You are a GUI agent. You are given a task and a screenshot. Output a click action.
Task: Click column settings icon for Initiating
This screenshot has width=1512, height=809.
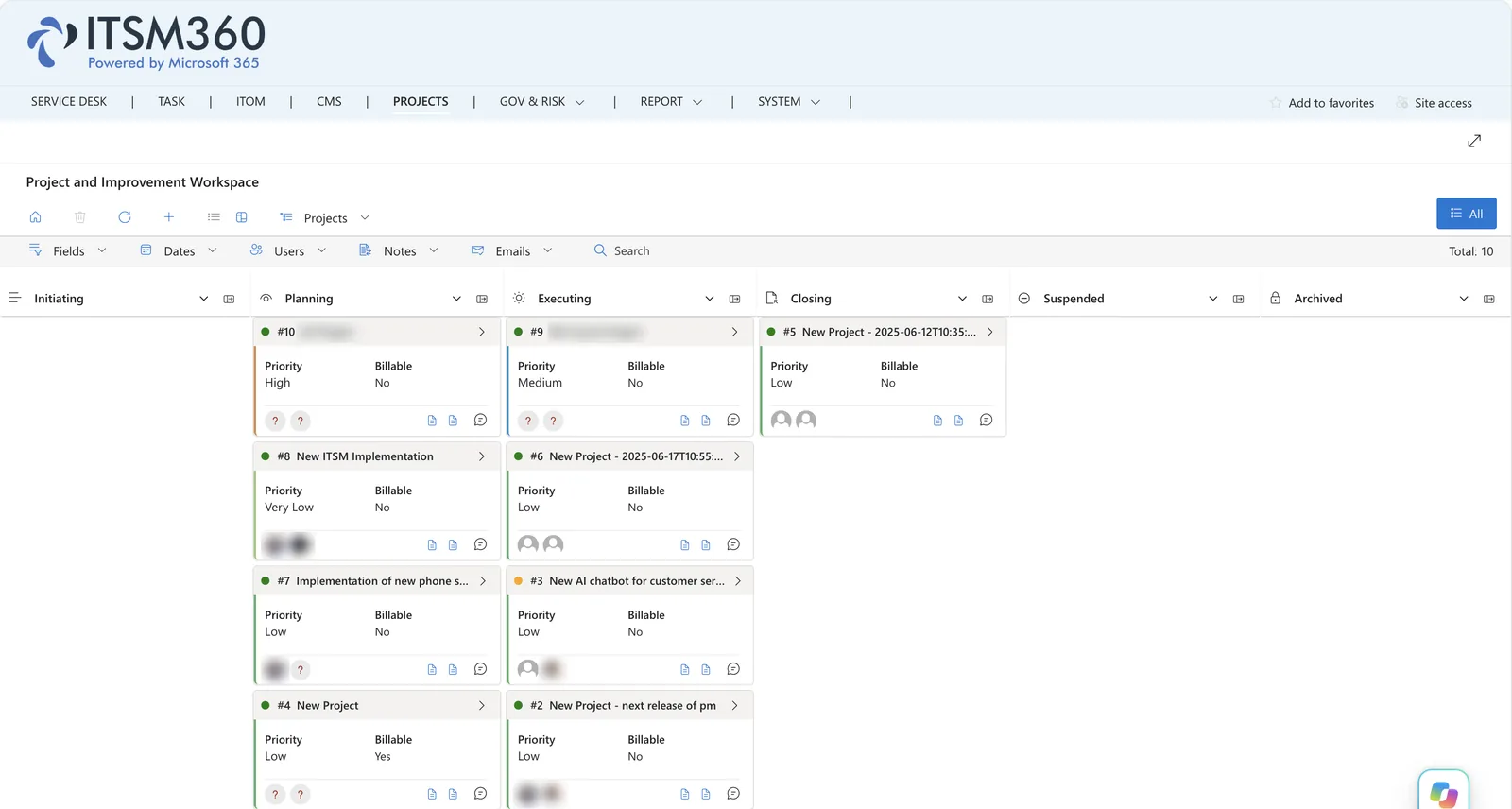pos(229,299)
